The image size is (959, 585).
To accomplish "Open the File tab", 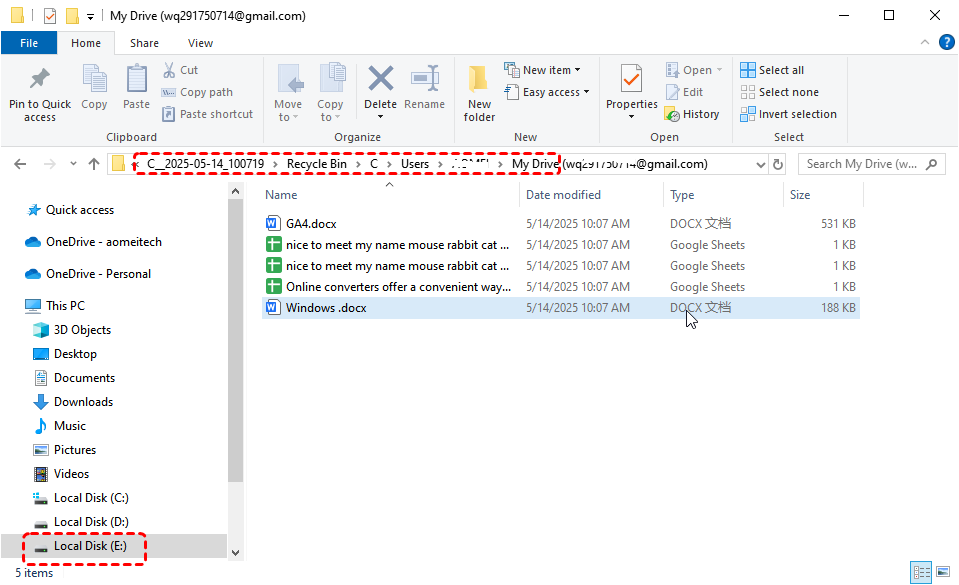I will coord(29,43).
